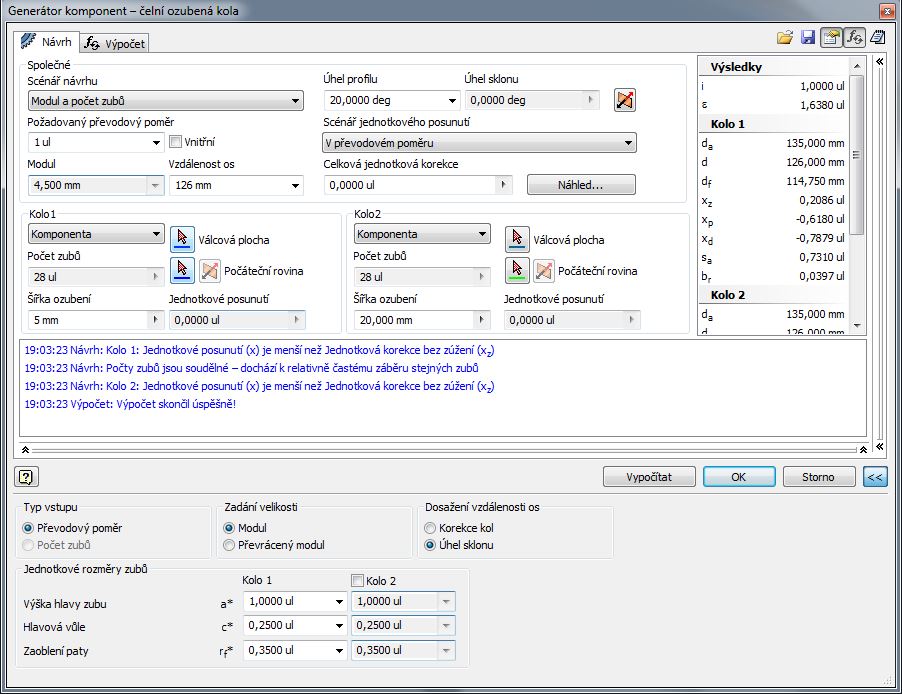Click the Šířka ozubení field for Kolo1
Image resolution: width=902 pixels, height=694 pixels.
click(87, 320)
